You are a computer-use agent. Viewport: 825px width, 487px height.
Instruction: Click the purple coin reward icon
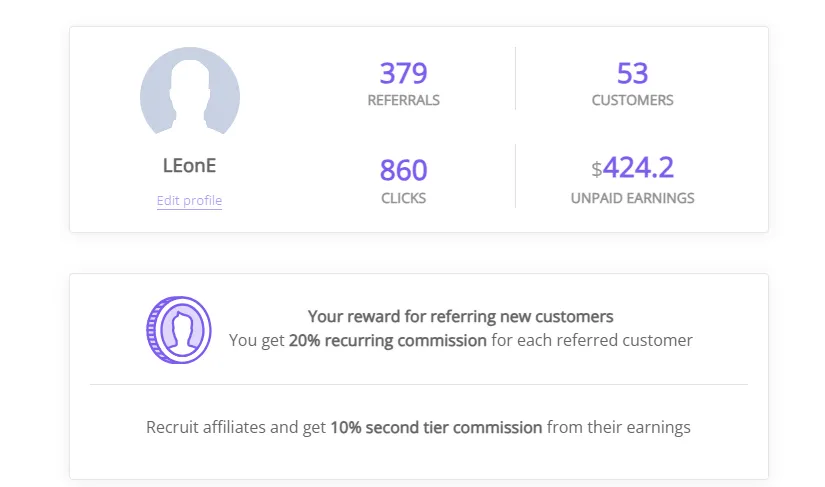tap(179, 330)
